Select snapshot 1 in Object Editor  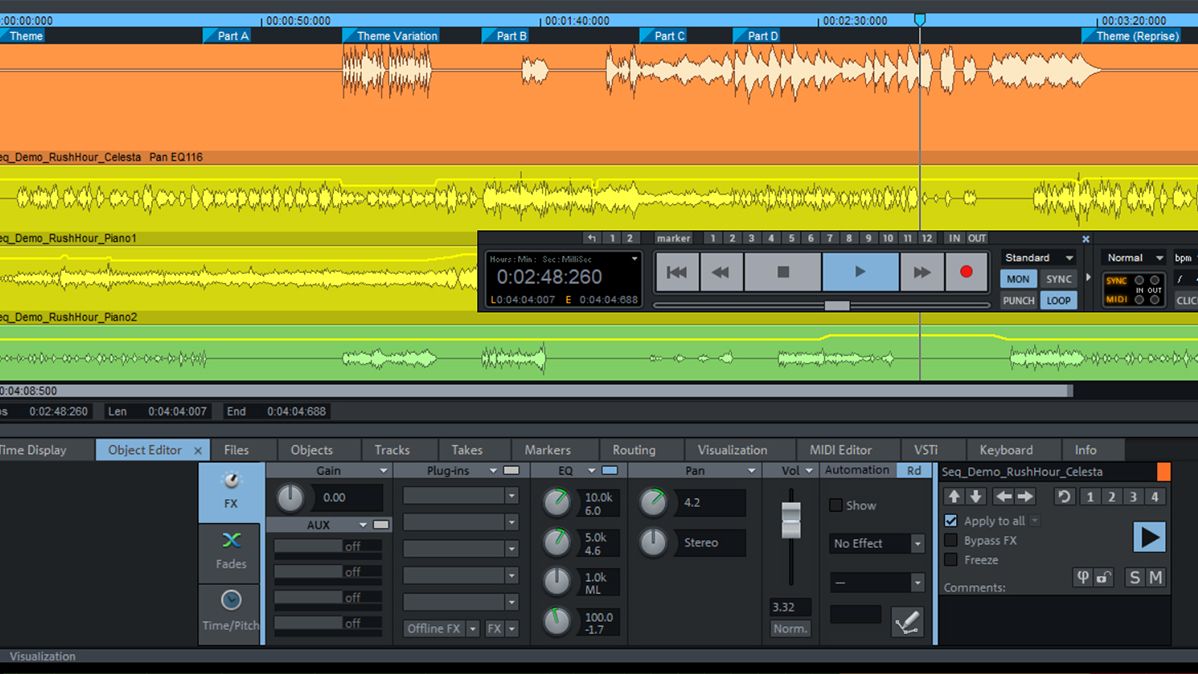[x=1090, y=497]
